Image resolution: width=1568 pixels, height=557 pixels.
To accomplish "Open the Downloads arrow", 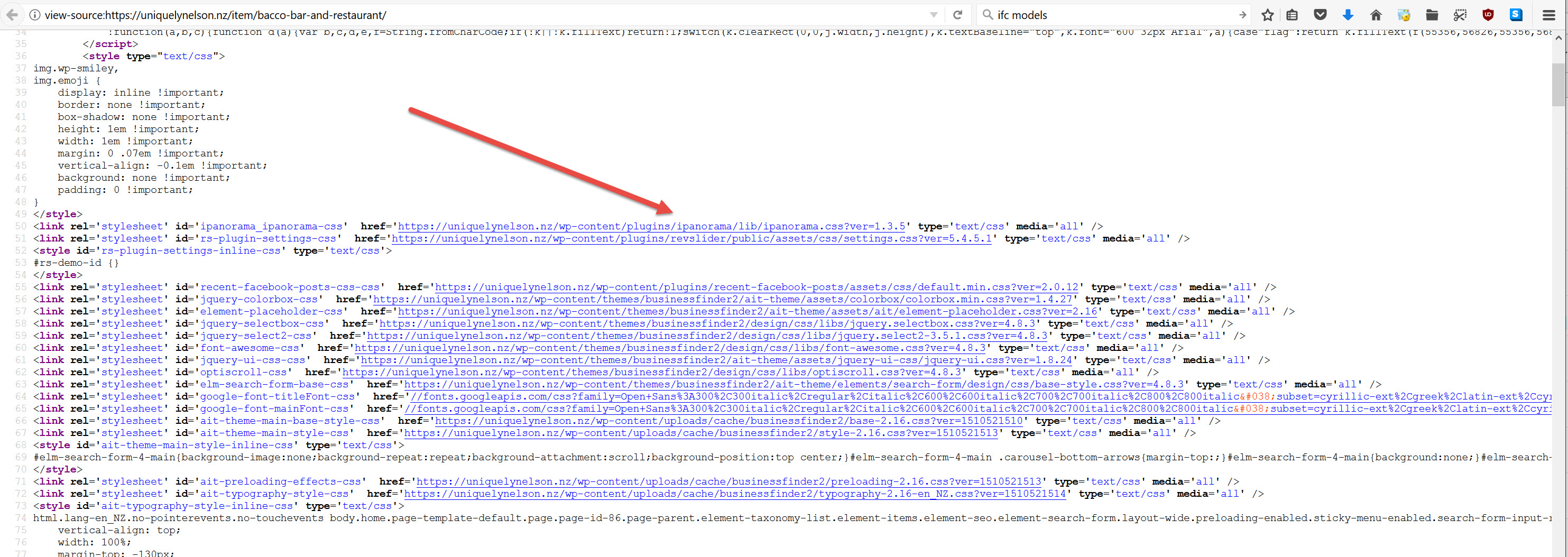I will pyautogui.click(x=1348, y=15).
